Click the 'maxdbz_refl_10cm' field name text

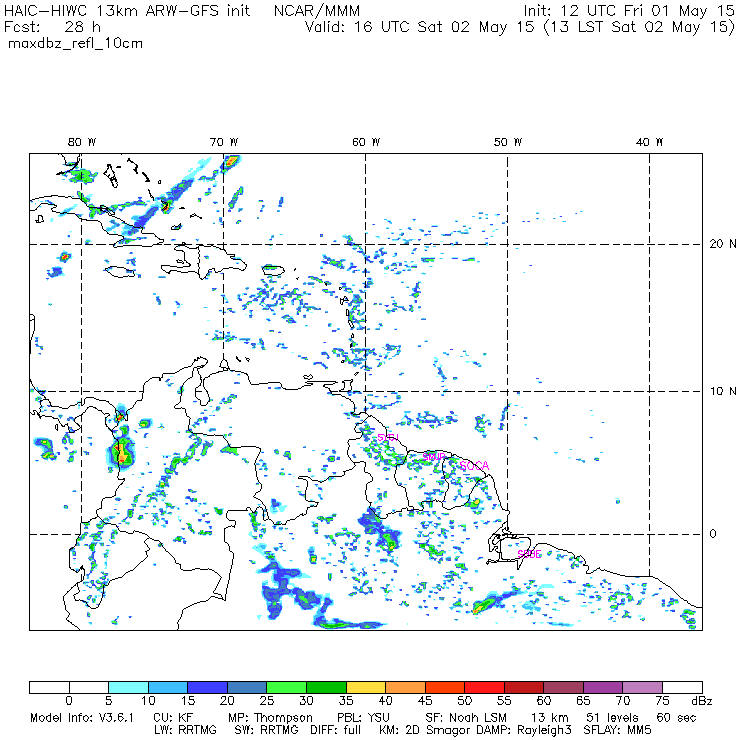(x=76, y=44)
